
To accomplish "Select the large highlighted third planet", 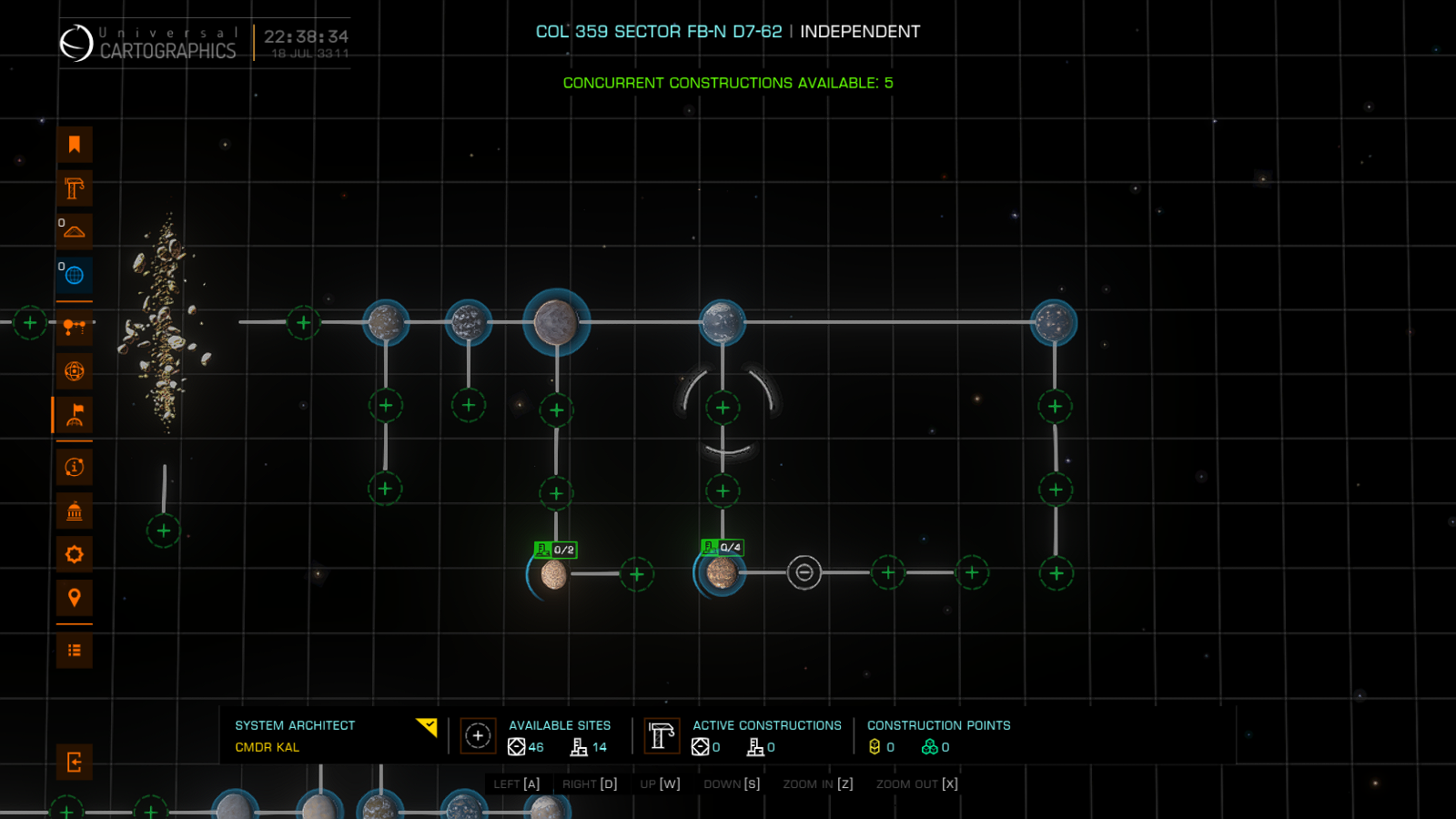I will pos(556,322).
